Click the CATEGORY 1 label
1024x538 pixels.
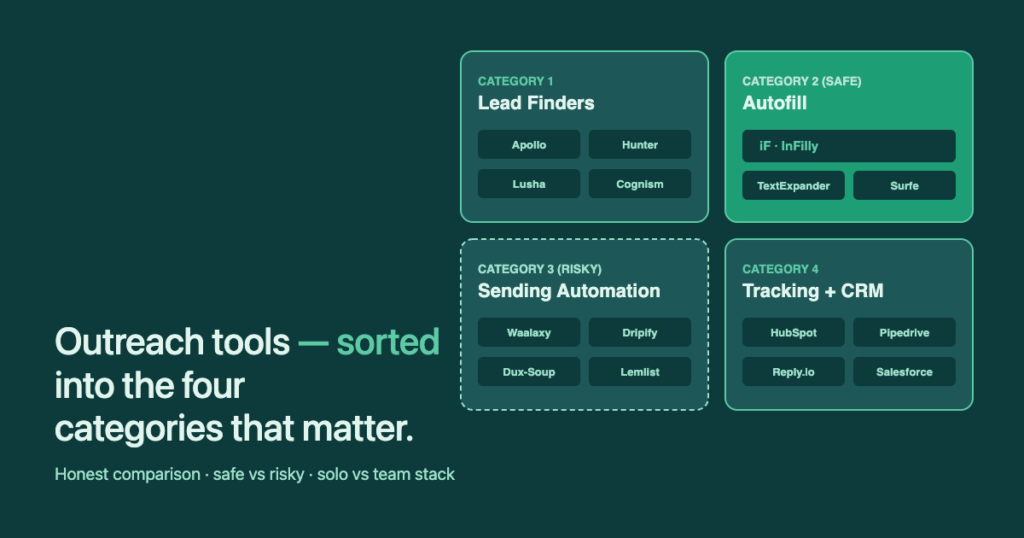click(x=515, y=81)
